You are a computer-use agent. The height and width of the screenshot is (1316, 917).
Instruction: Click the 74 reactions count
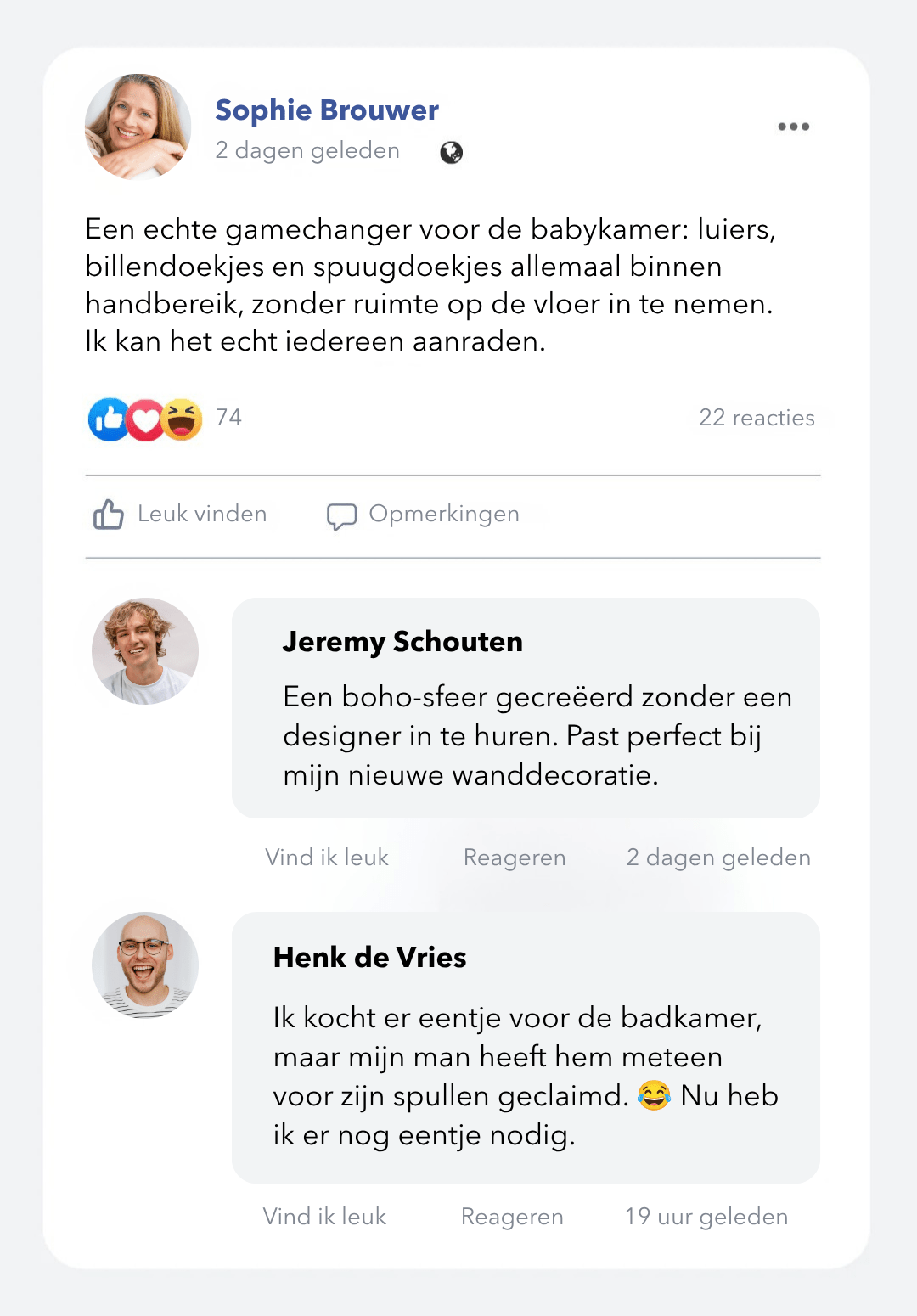(228, 418)
